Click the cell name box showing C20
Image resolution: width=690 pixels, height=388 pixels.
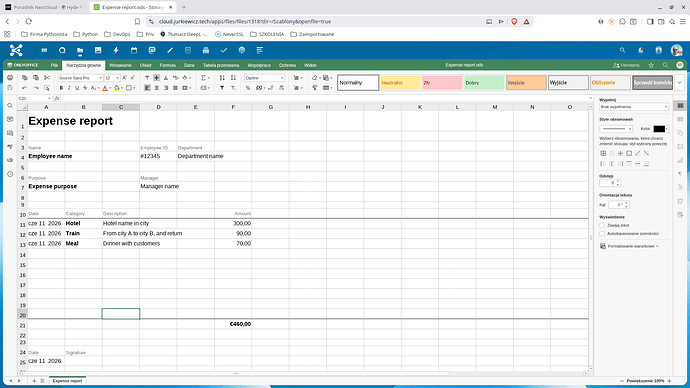34,99
